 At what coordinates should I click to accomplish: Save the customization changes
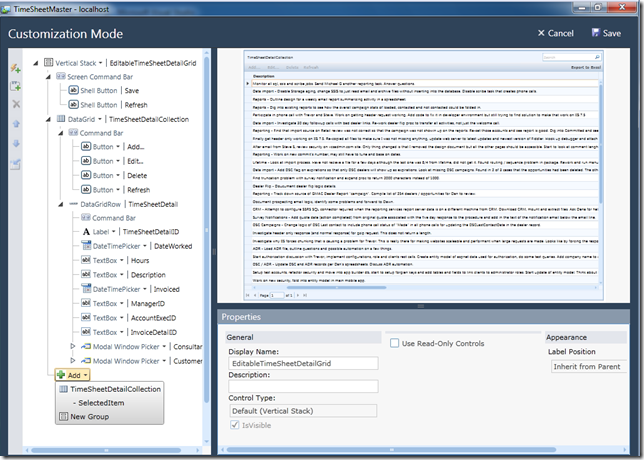point(606,33)
